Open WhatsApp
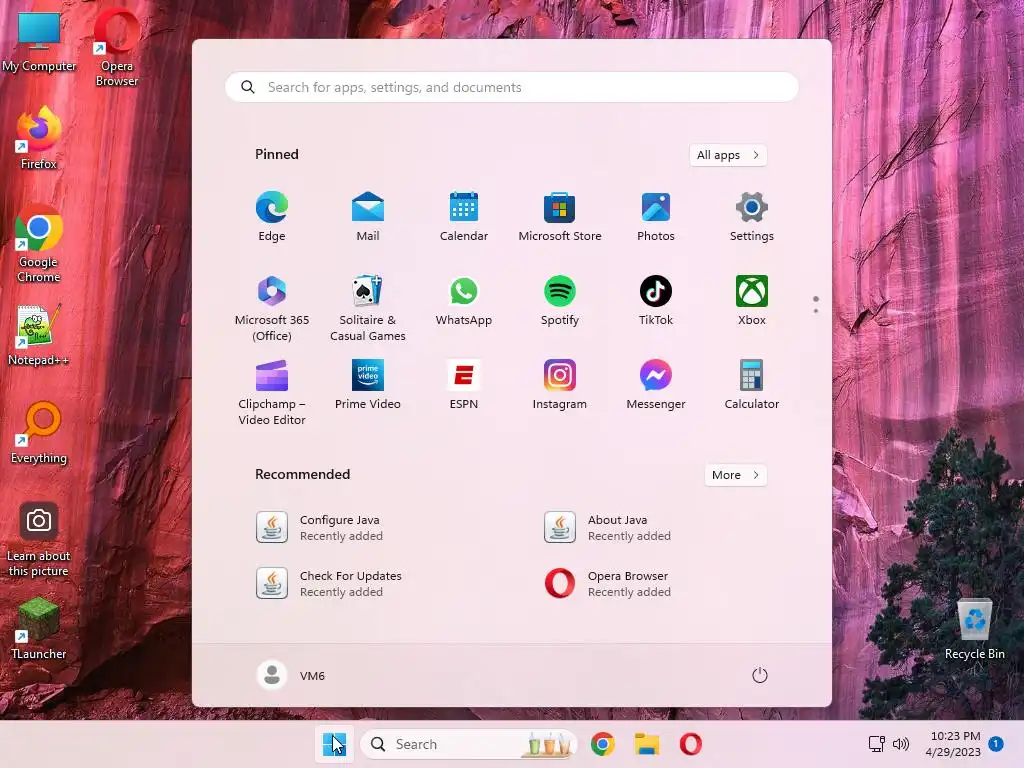This screenshot has height=768, width=1024. 464,302
